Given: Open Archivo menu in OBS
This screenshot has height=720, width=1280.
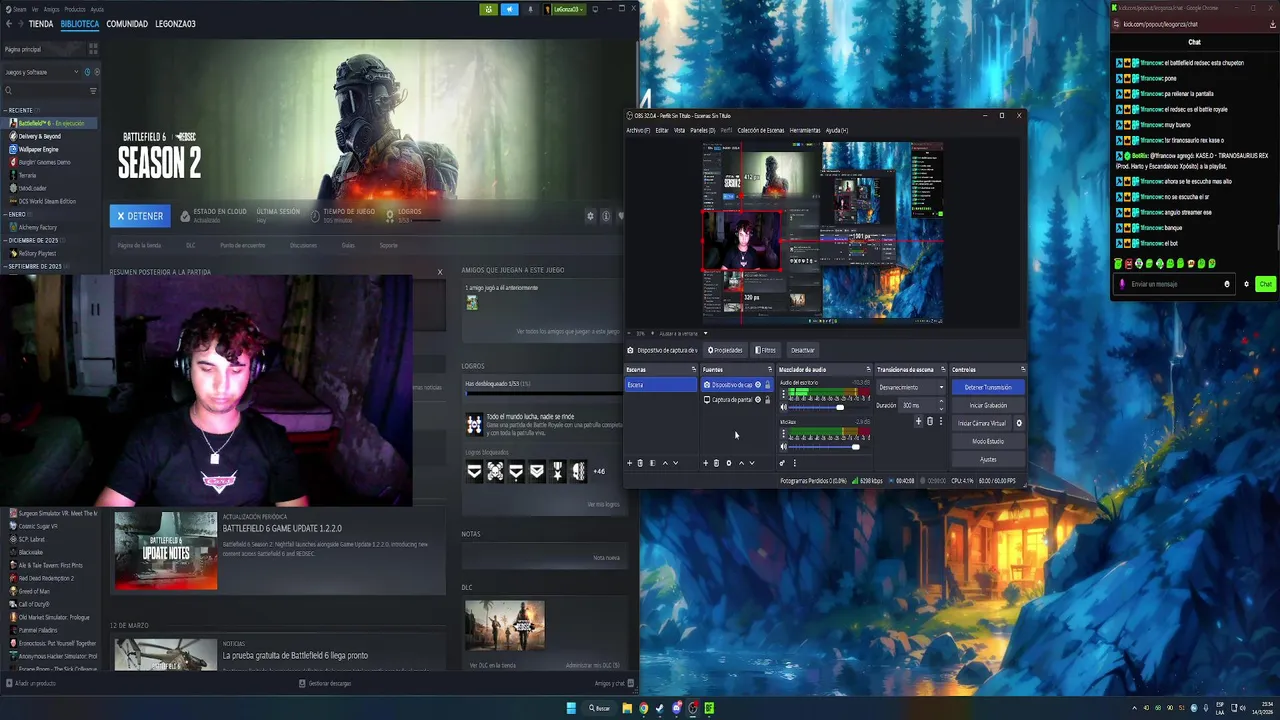Looking at the screenshot, I should point(638,130).
